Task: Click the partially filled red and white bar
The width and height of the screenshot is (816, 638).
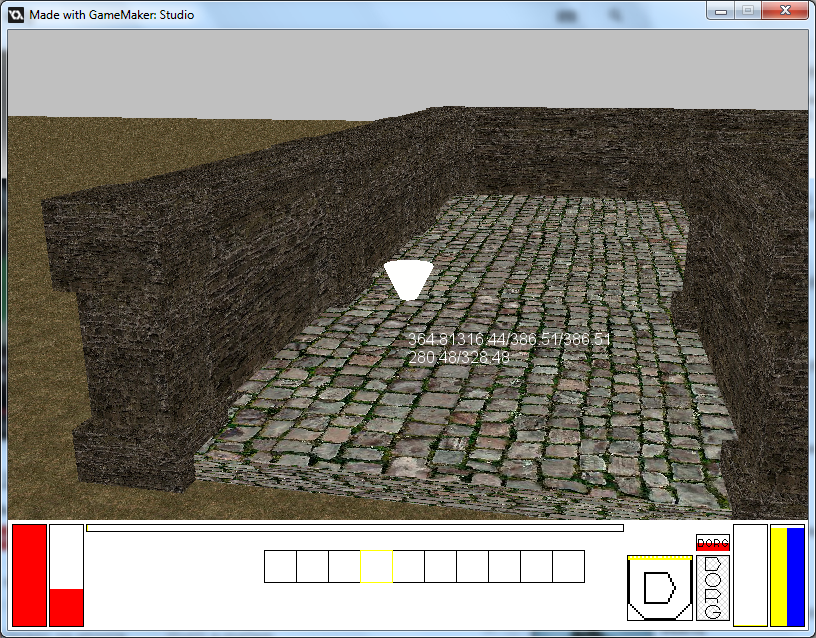Action: point(66,575)
